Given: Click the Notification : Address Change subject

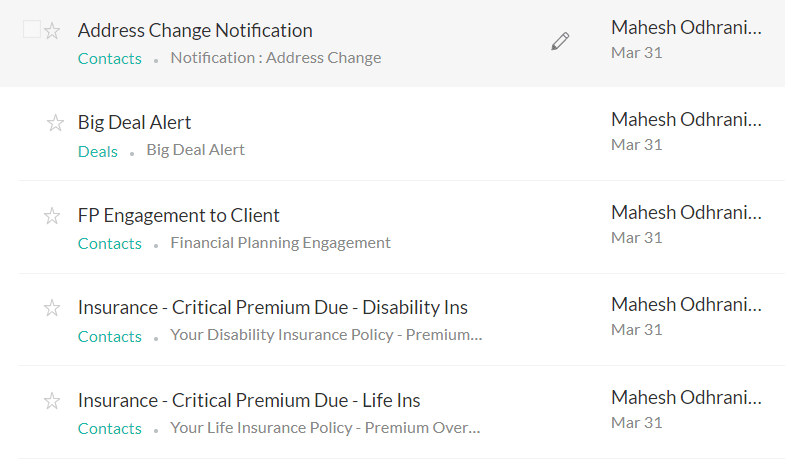Looking at the screenshot, I should point(276,58).
